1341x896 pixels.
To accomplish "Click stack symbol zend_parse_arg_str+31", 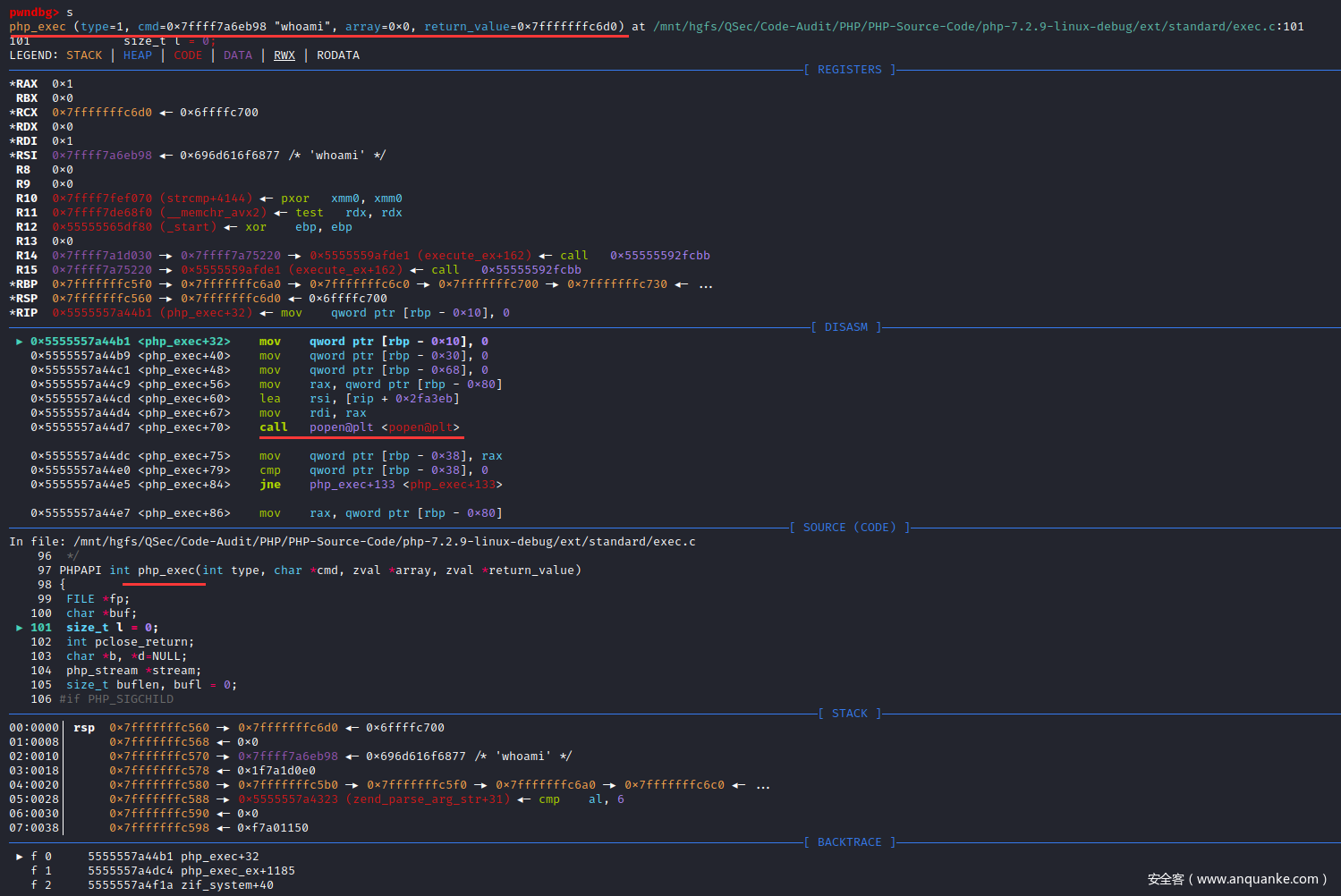I will point(428,799).
